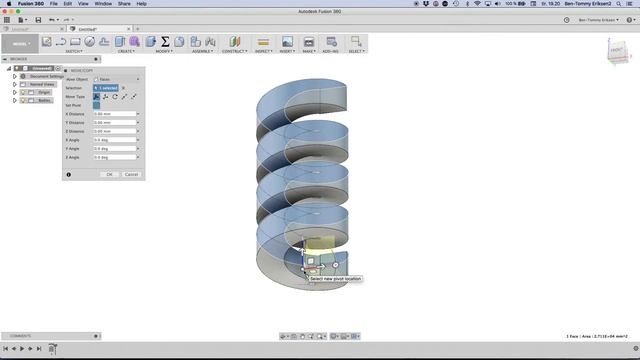The height and width of the screenshot is (360, 640).
Task: Open the File menu
Action: pyautogui.click(x=53, y=4)
